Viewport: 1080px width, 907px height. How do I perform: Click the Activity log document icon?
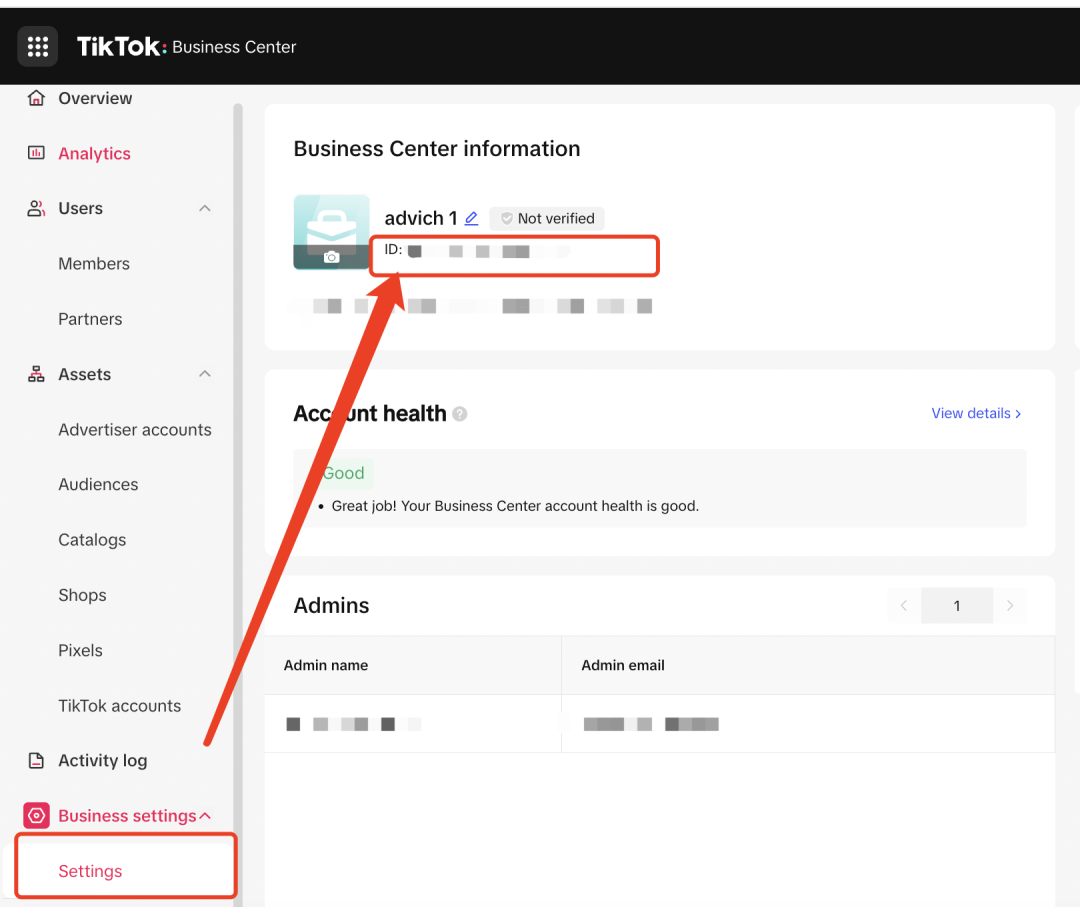tap(37, 760)
